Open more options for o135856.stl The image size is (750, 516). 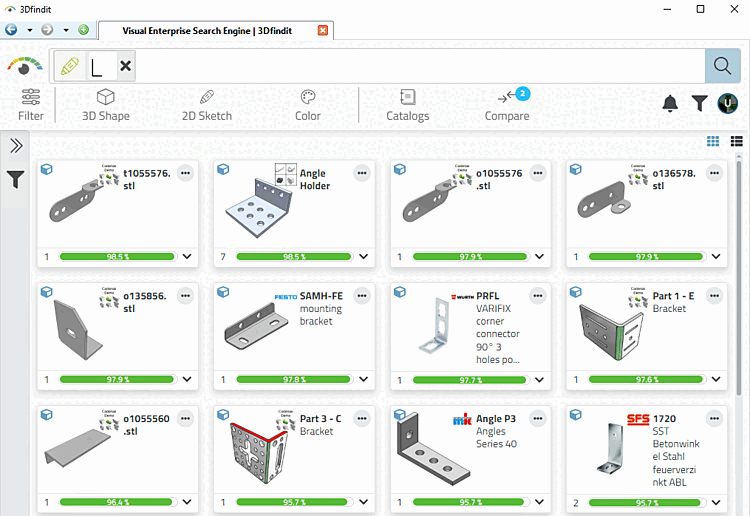pos(186,296)
